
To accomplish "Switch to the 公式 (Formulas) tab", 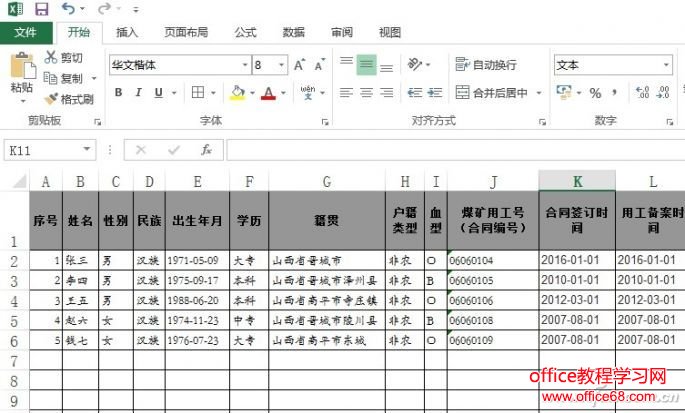I will click(246, 32).
